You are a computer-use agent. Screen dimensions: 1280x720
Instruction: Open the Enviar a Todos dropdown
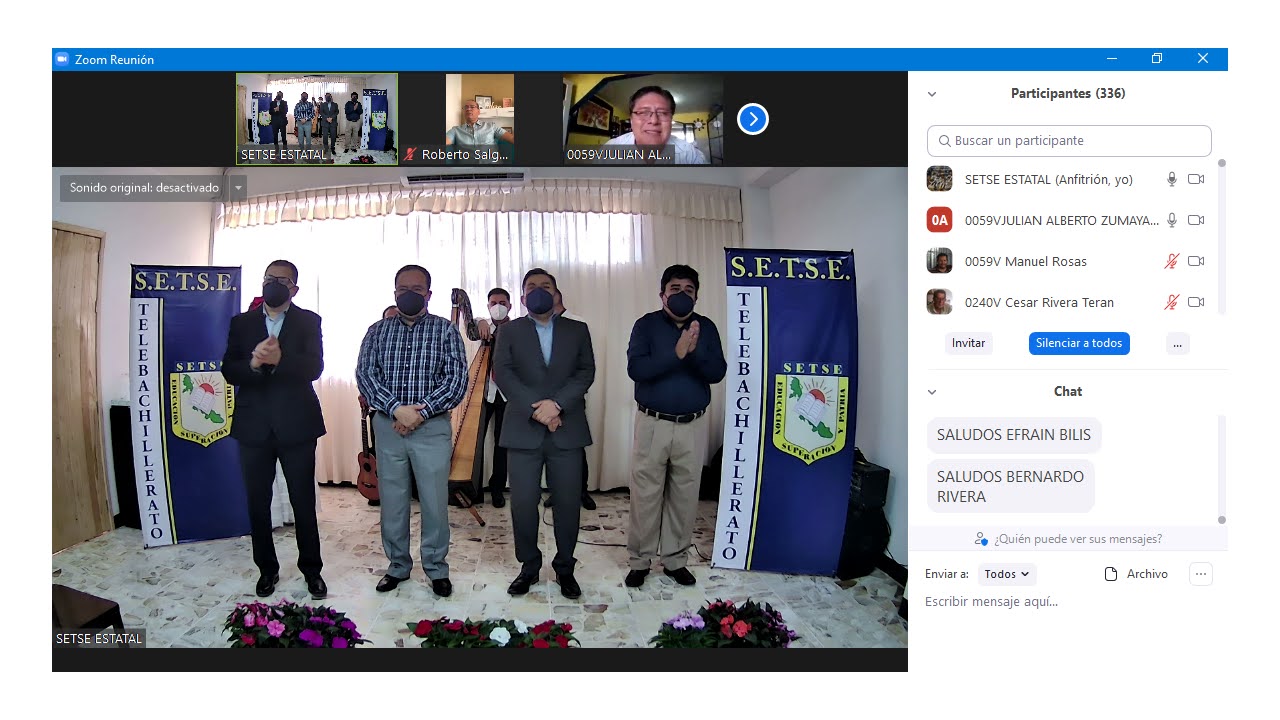coord(1007,574)
